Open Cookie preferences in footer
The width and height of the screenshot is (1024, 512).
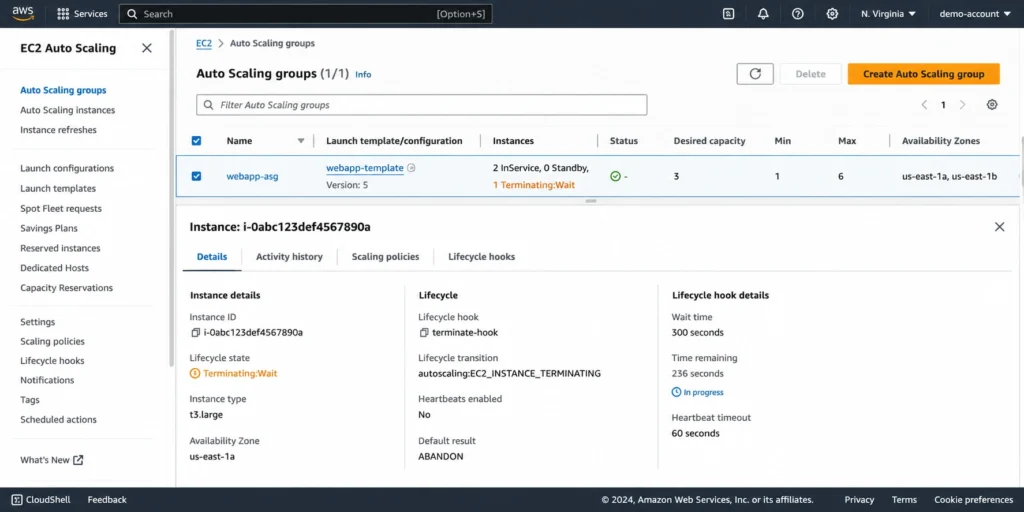(974, 500)
